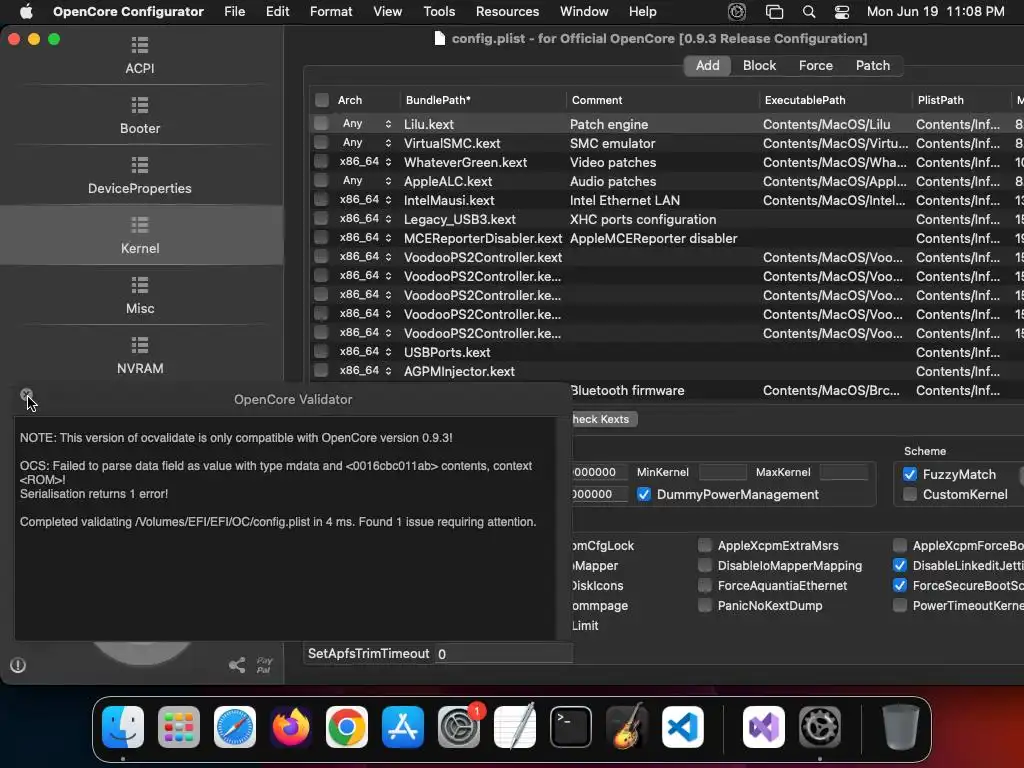Uncheck the FuzzyMatch option

click(x=910, y=474)
